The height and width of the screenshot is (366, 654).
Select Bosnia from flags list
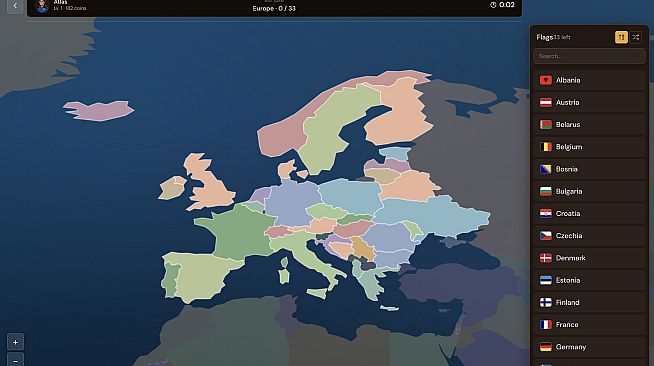589,169
